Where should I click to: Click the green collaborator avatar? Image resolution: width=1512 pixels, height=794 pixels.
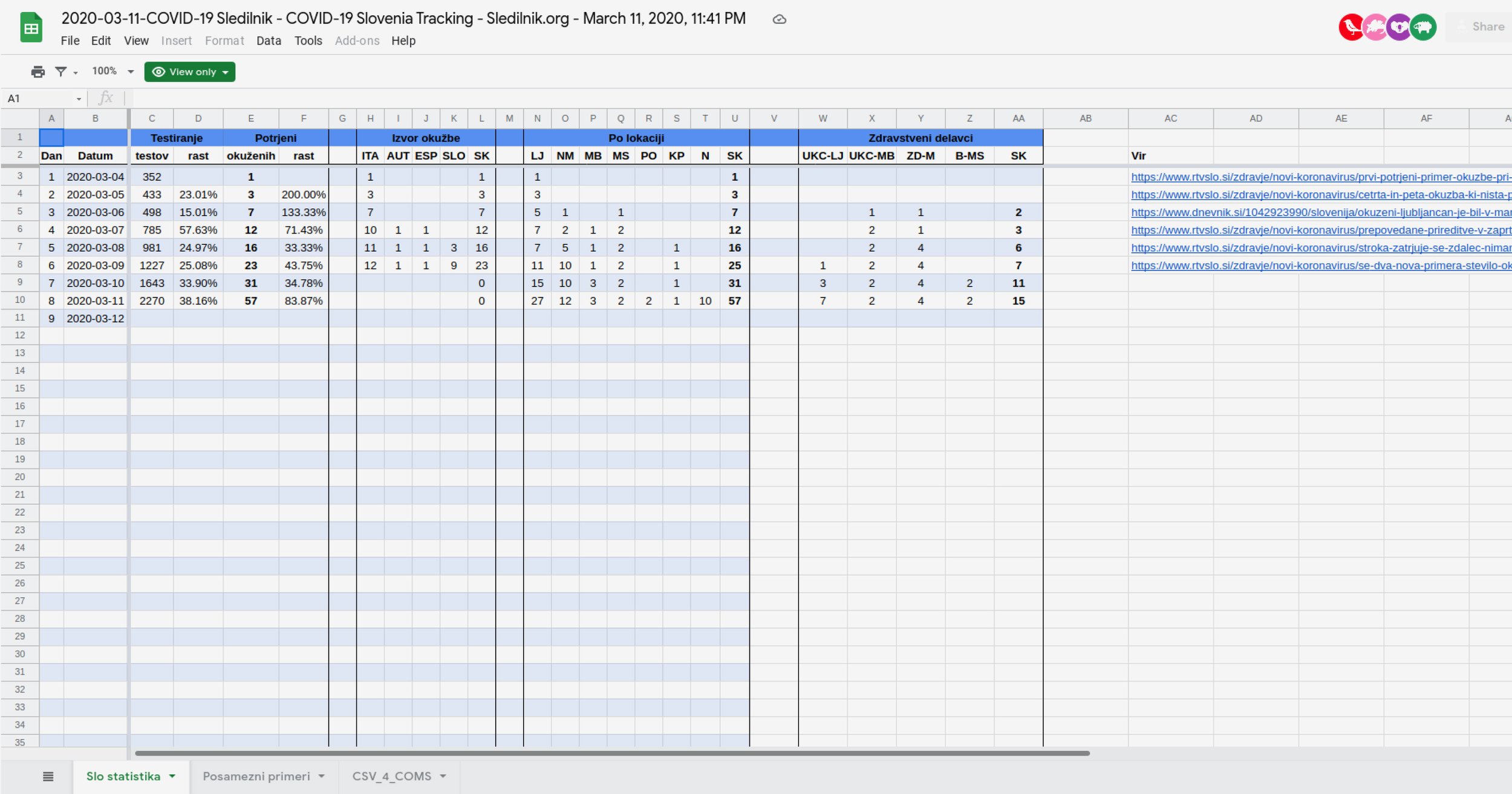1423,27
